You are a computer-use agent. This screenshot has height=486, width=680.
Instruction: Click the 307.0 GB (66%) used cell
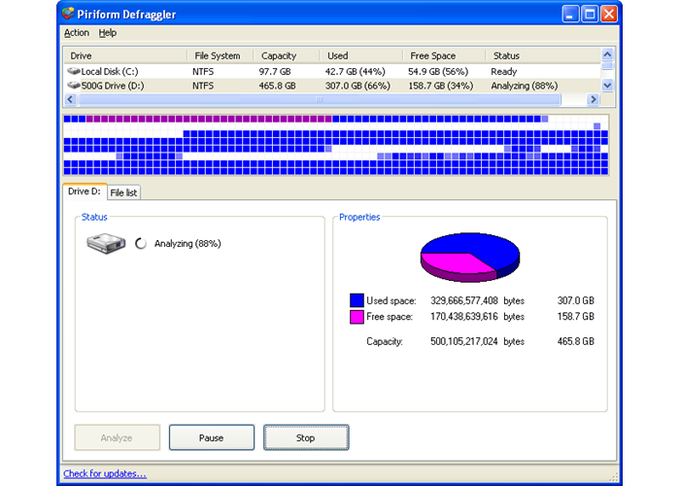coord(358,86)
